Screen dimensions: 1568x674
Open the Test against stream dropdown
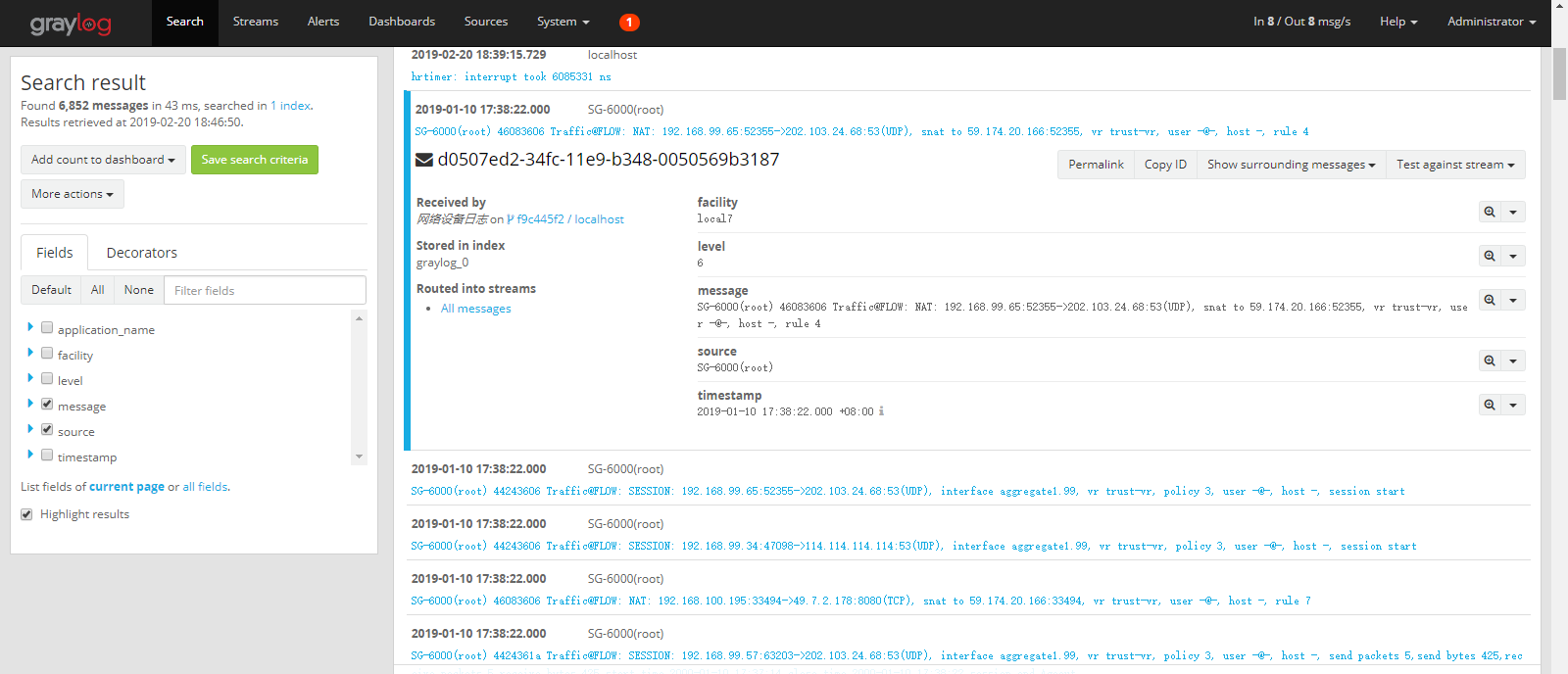[x=1454, y=165]
